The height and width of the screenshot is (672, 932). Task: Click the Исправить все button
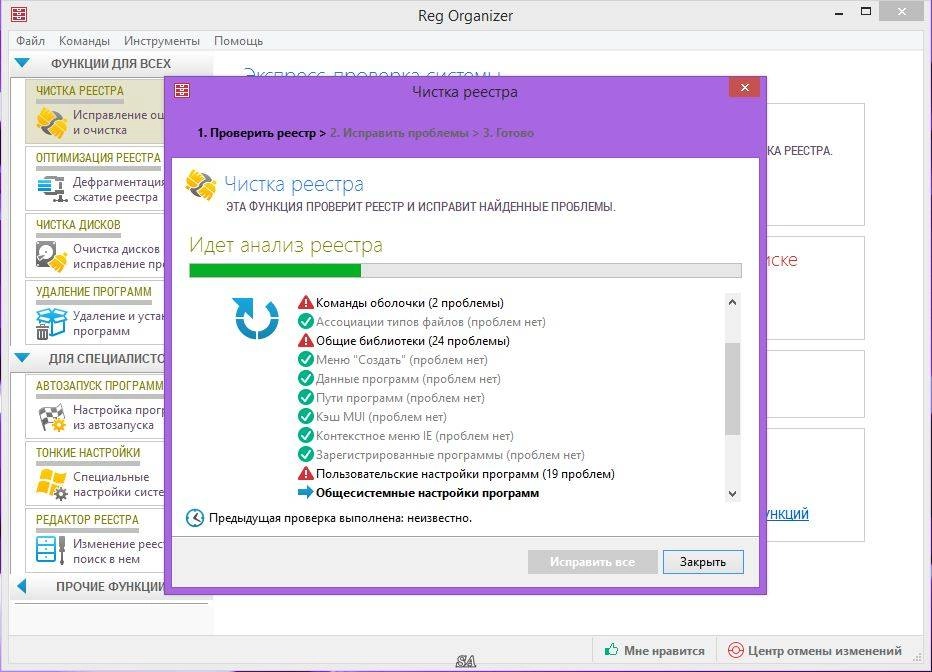[592, 562]
